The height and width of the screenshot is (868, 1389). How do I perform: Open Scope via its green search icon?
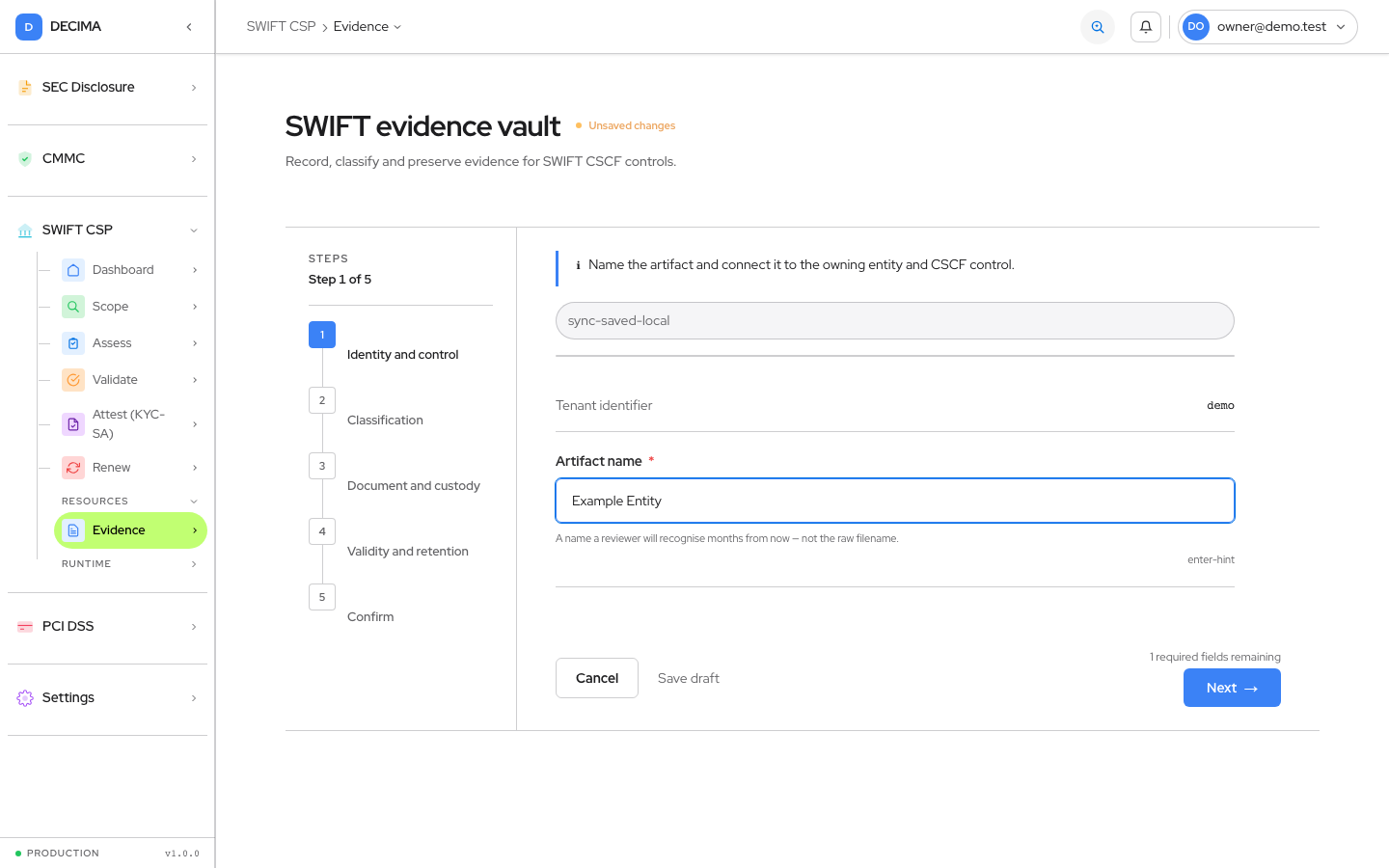[73, 307]
